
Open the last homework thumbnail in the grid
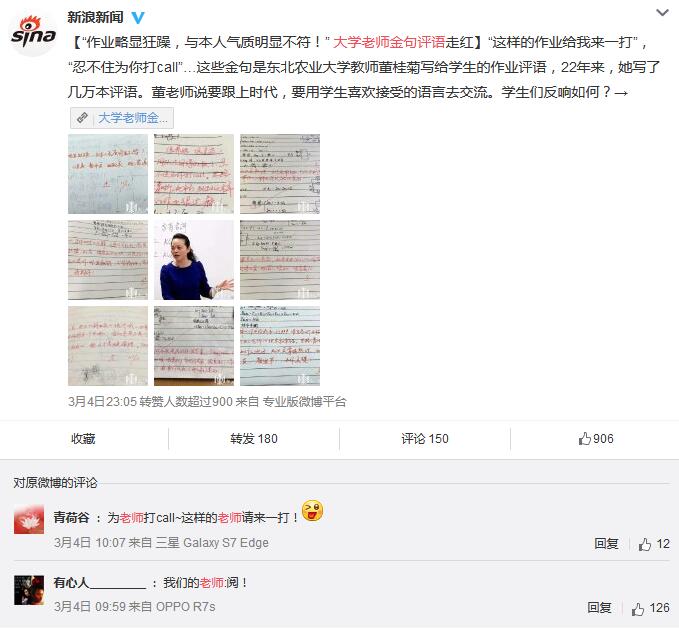280,346
